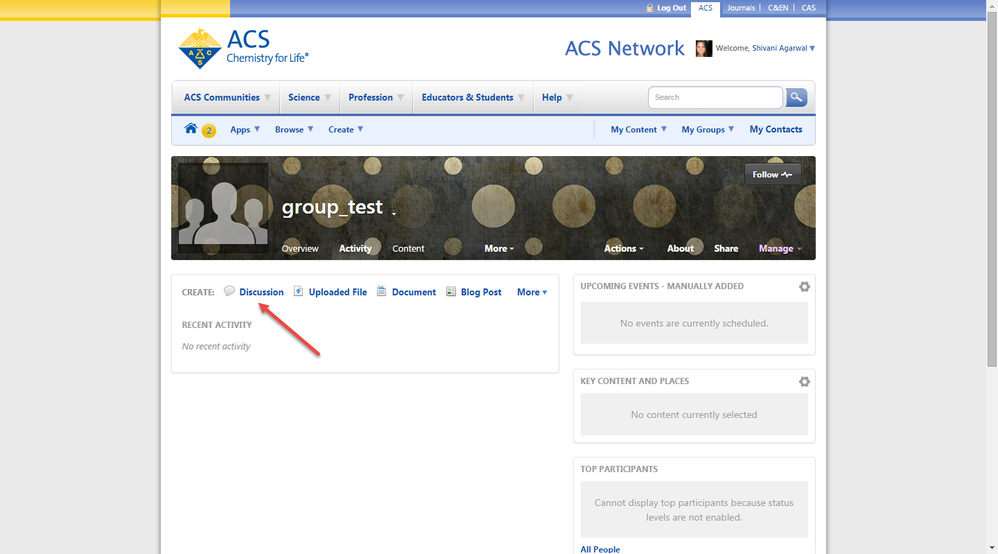Create a new Discussion
The image size is (998, 554).
coord(261,292)
